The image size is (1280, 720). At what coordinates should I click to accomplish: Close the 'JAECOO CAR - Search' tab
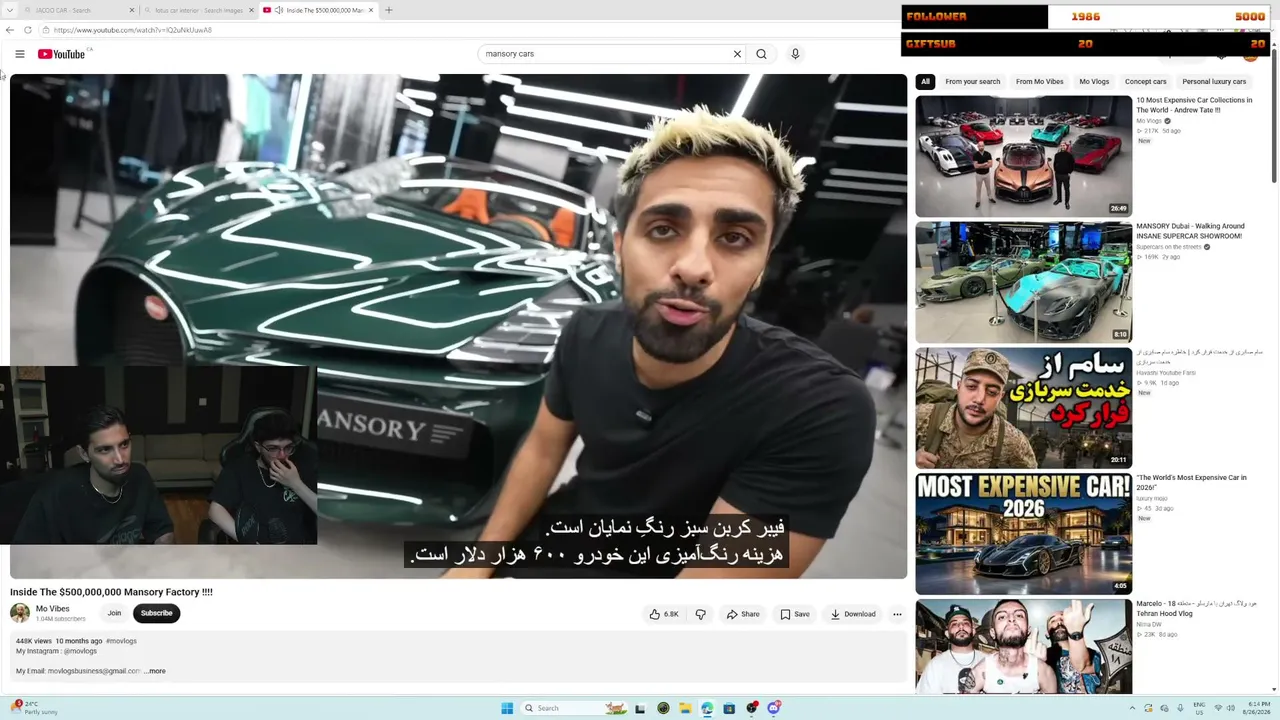click(131, 10)
